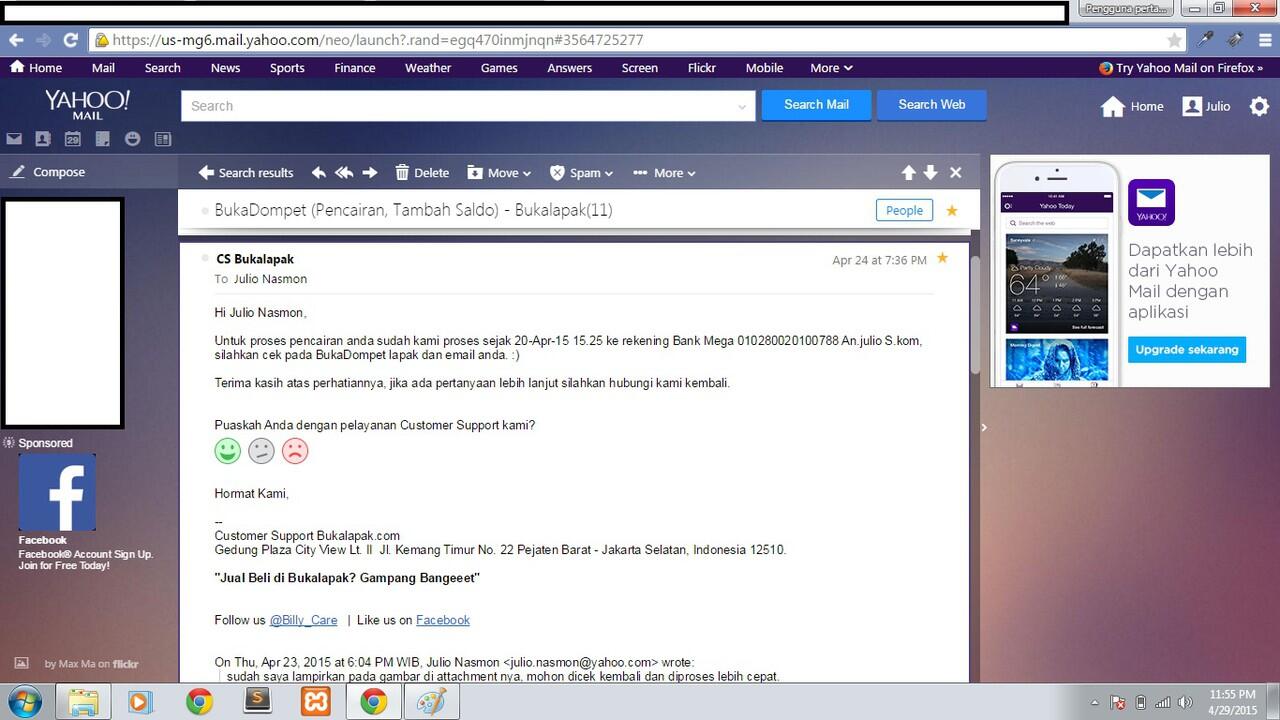Image resolution: width=1280 pixels, height=720 pixels.
Task: Open the Messenger smiley icon
Action: 133,139
